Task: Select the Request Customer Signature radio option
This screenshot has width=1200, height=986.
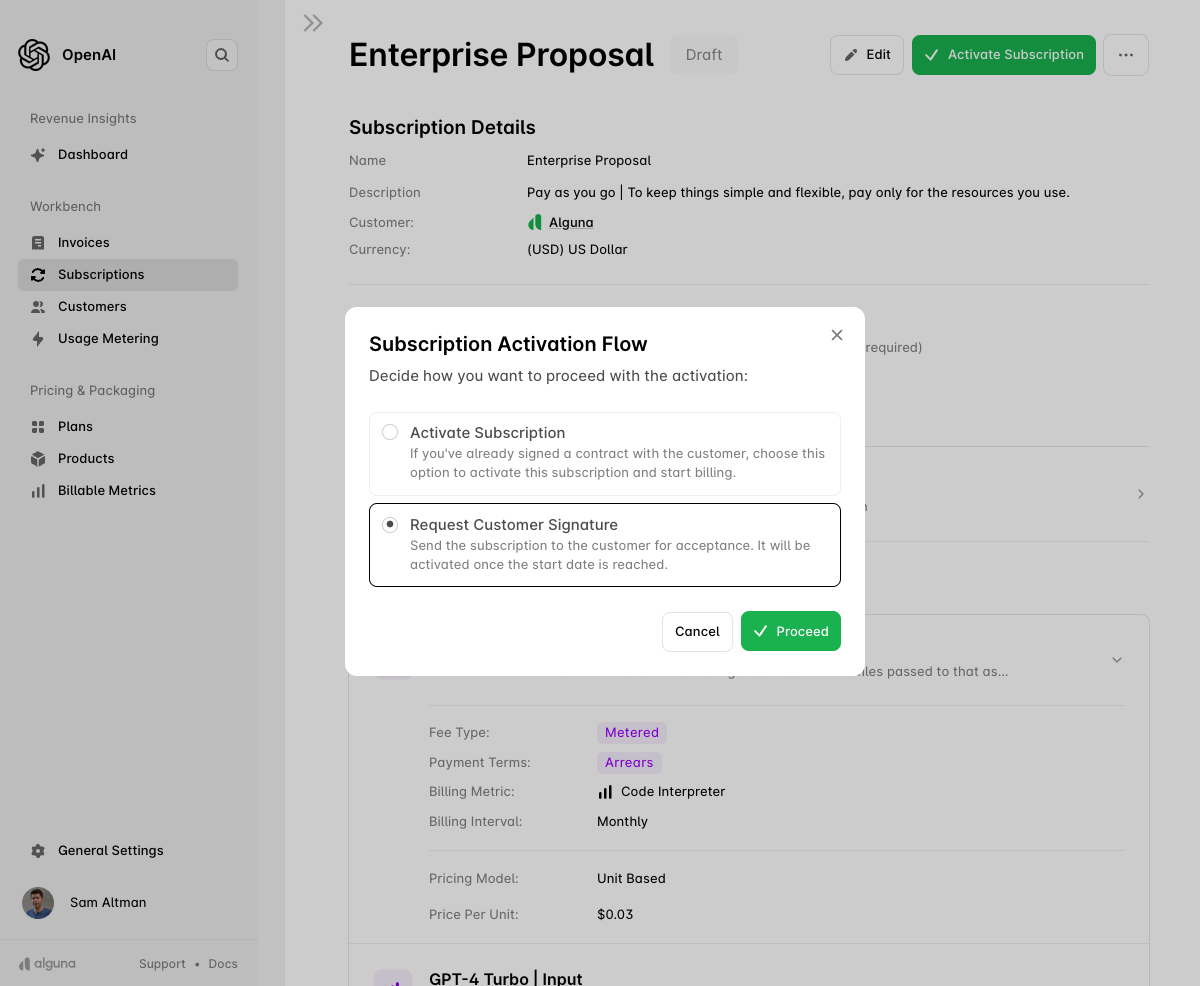Action: (x=390, y=524)
